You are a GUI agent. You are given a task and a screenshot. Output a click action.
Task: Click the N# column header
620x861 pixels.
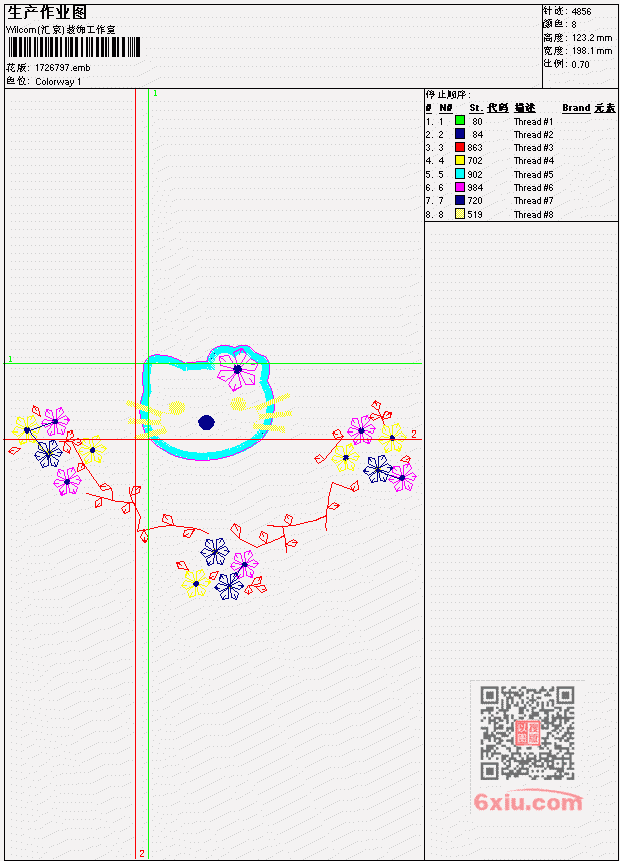(445, 108)
